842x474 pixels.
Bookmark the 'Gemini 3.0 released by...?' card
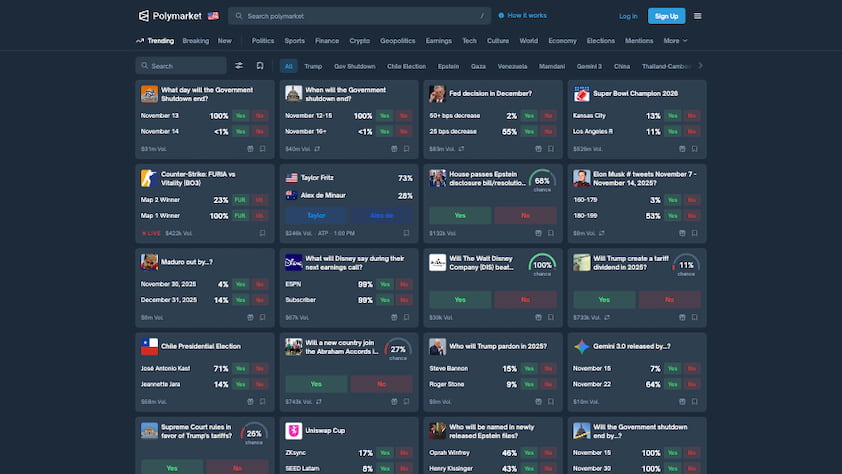point(695,402)
